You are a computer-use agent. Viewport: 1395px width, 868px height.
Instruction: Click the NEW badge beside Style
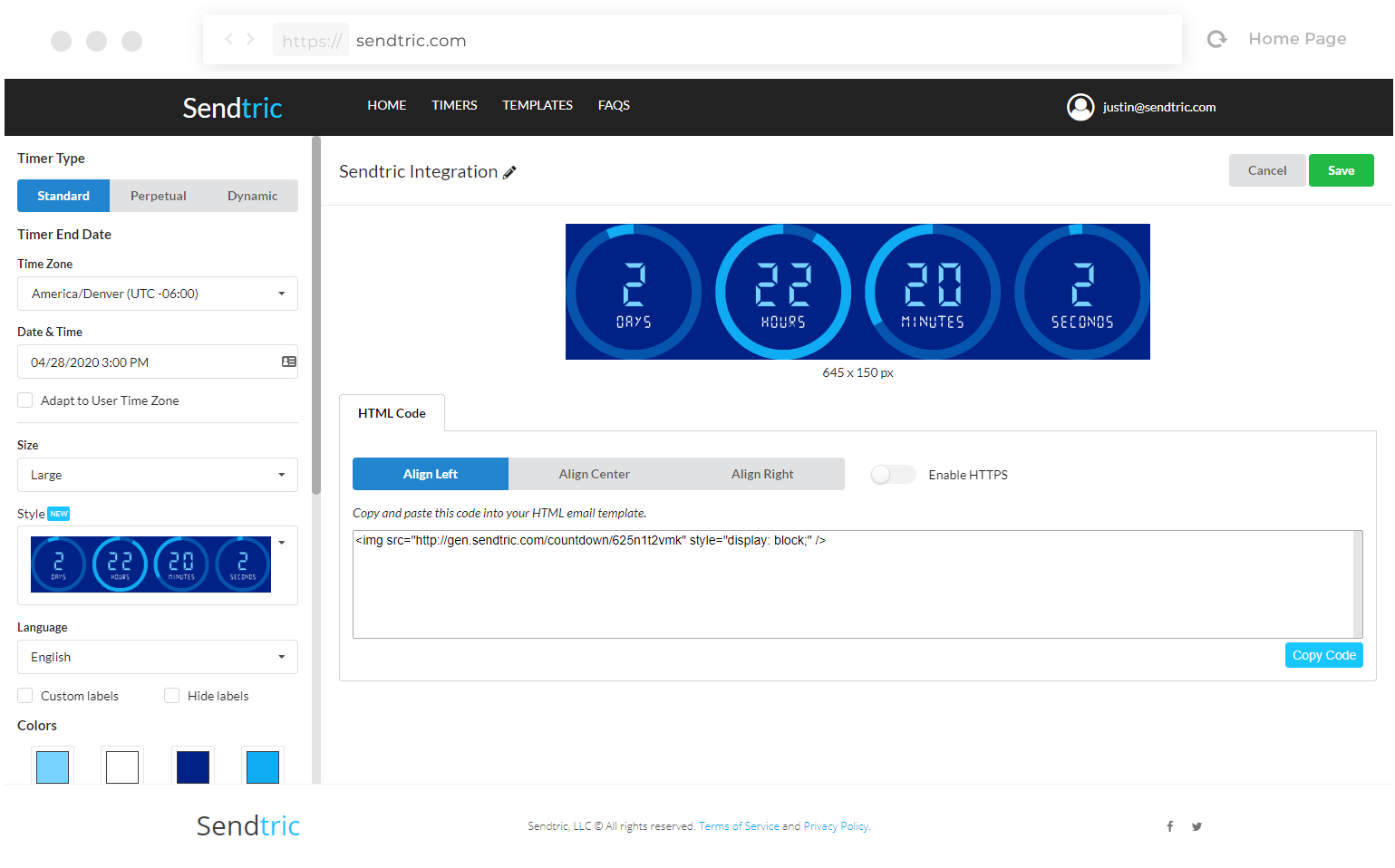[x=59, y=514]
